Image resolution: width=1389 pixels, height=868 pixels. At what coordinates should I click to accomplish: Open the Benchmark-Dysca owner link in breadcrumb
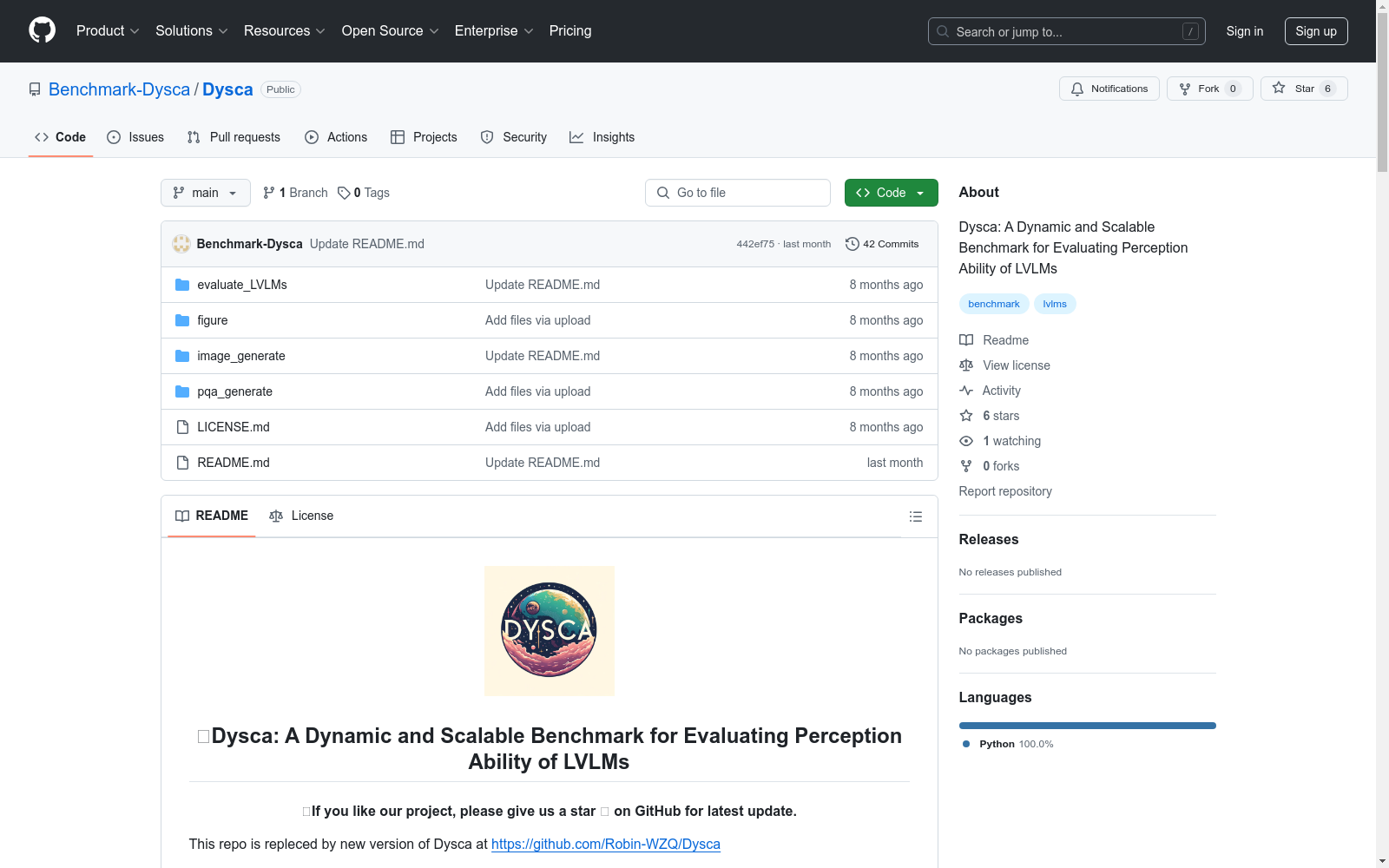pyautogui.click(x=119, y=89)
